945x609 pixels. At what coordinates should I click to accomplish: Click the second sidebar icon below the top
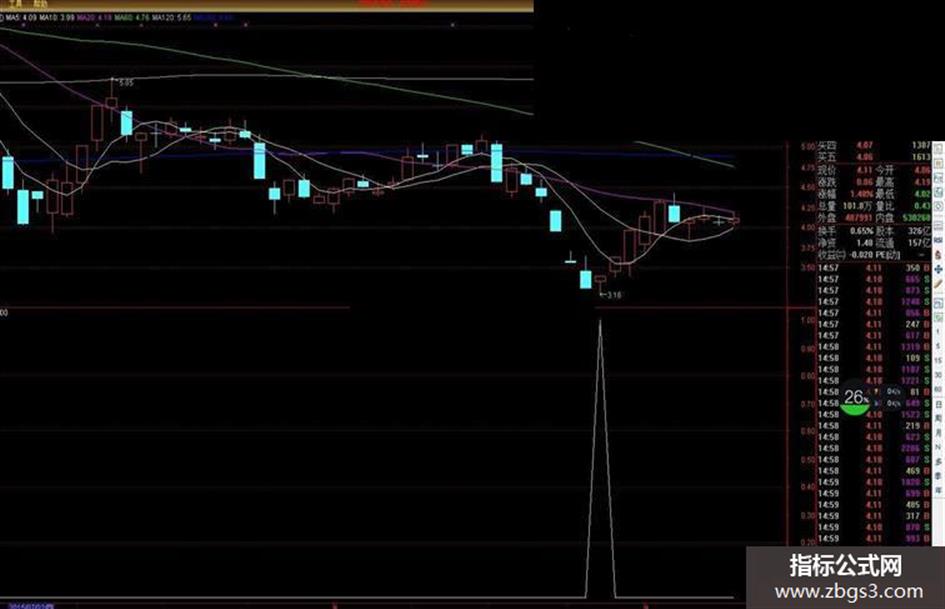[938, 163]
